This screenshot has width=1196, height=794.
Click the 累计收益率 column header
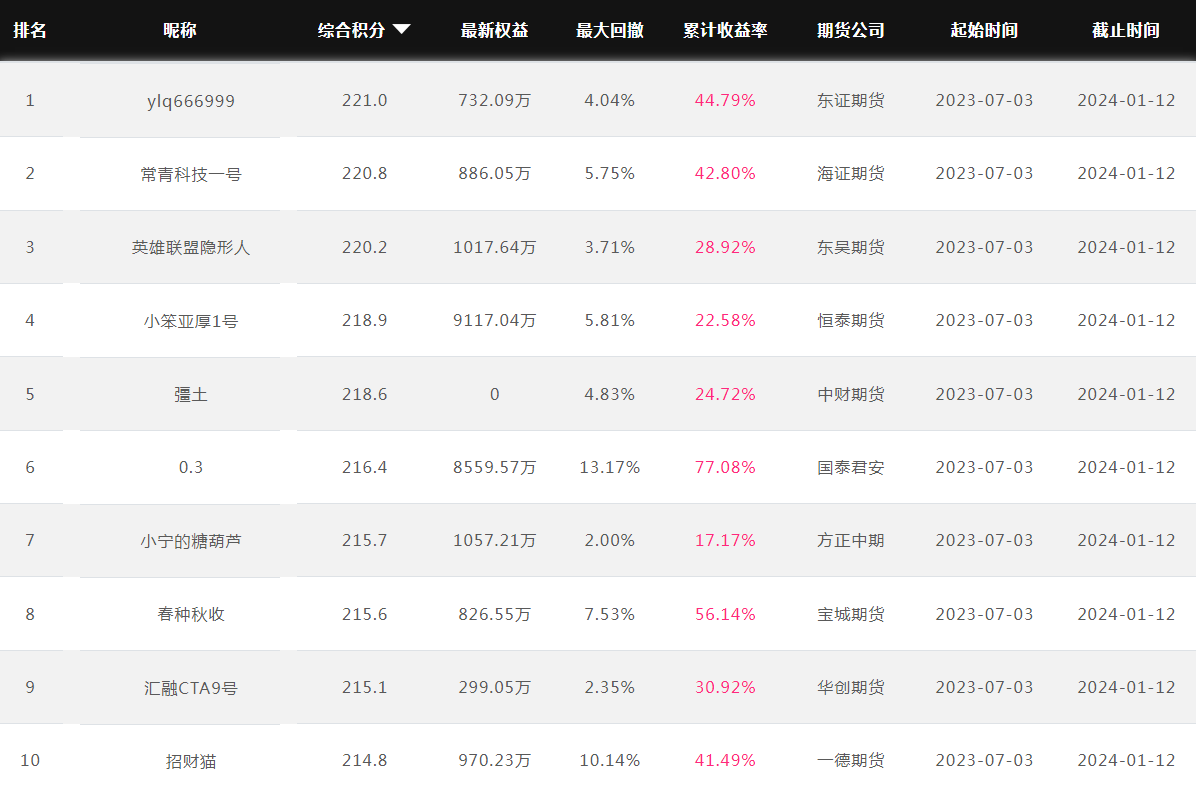(x=725, y=31)
